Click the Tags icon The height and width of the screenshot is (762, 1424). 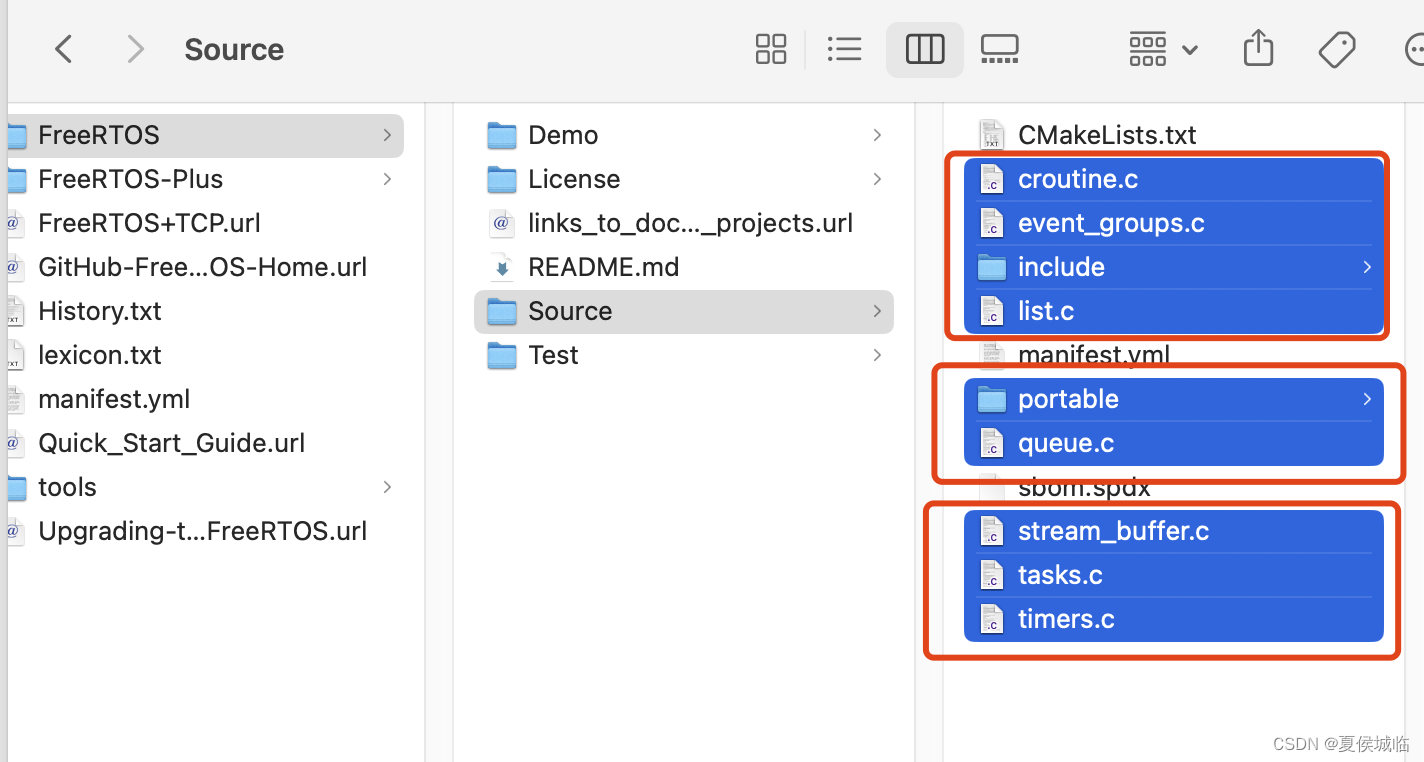click(x=1337, y=49)
